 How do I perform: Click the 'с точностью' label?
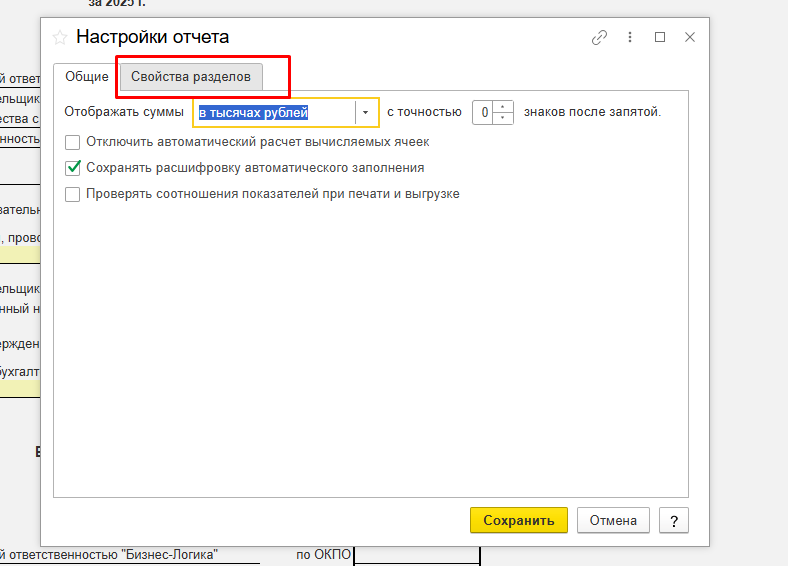click(424, 112)
